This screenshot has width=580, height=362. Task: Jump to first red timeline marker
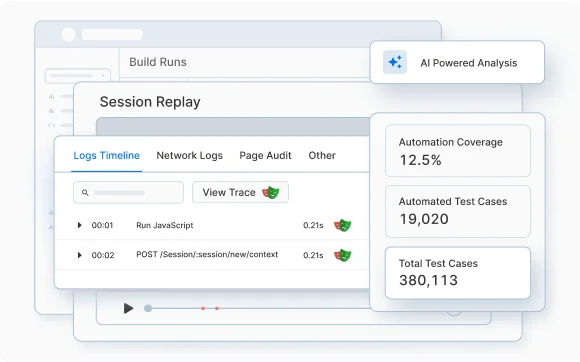(x=203, y=308)
